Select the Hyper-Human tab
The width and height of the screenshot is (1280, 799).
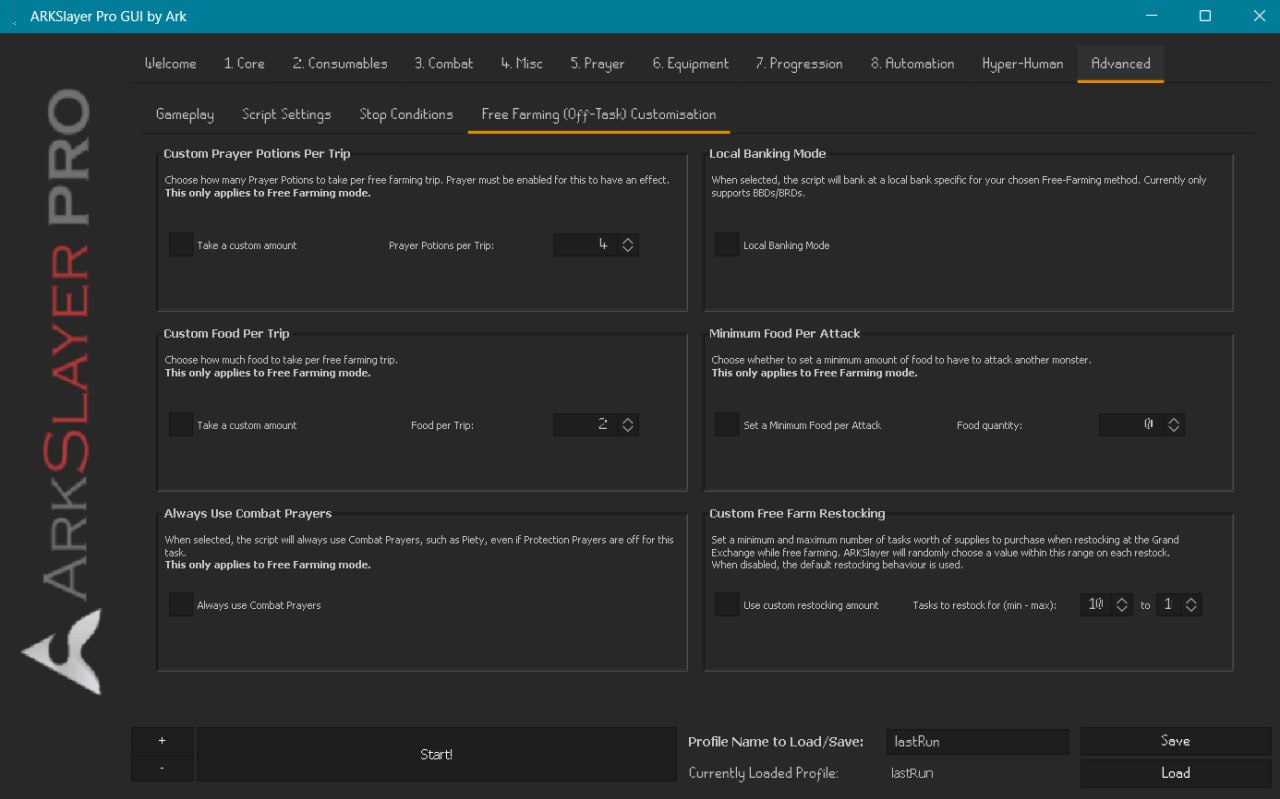[1022, 63]
